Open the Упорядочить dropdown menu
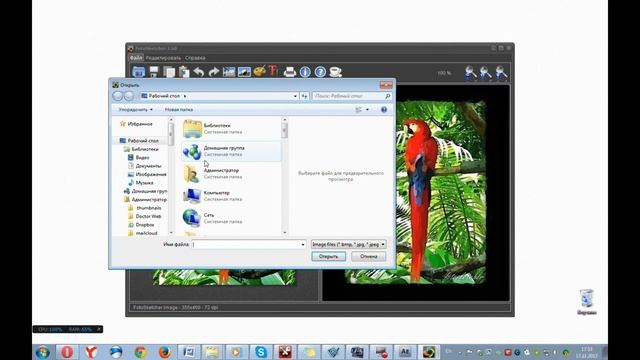 point(136,110)
